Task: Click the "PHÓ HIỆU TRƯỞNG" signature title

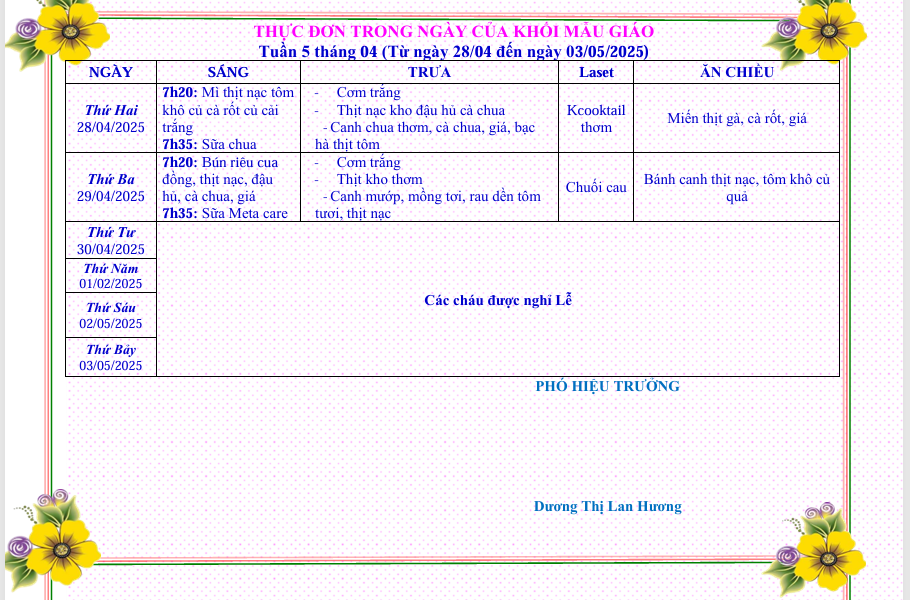Action: point(607,386)
